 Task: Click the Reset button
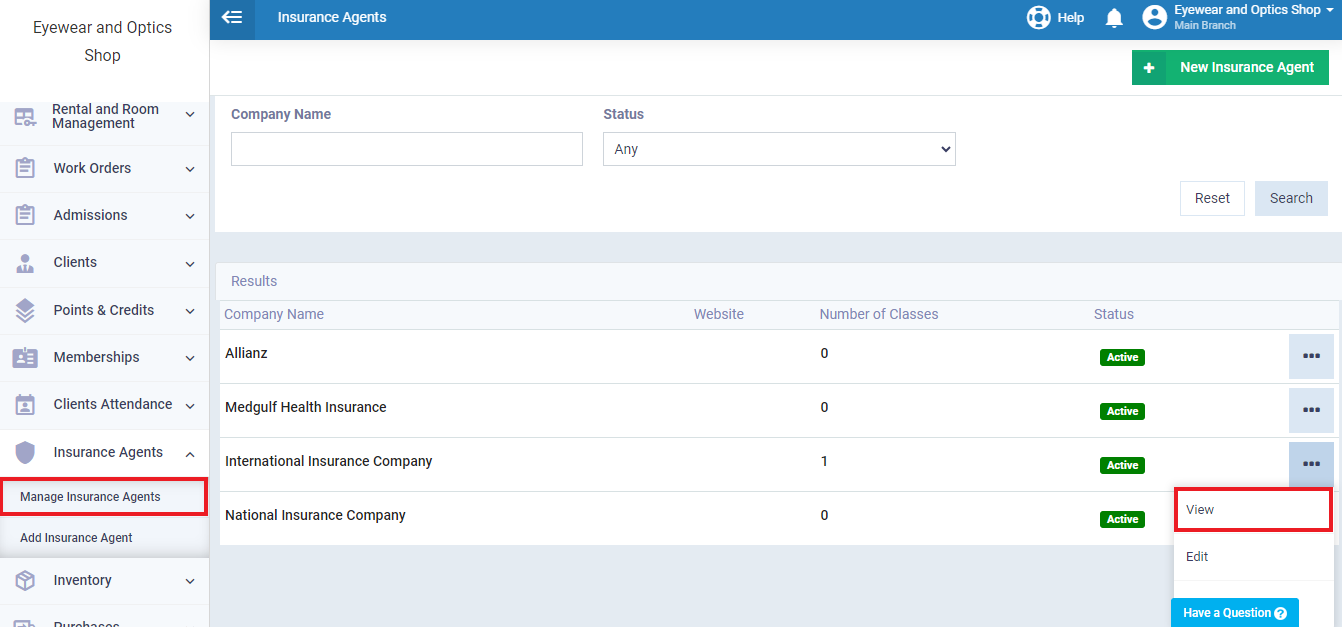pos(1212,198)
